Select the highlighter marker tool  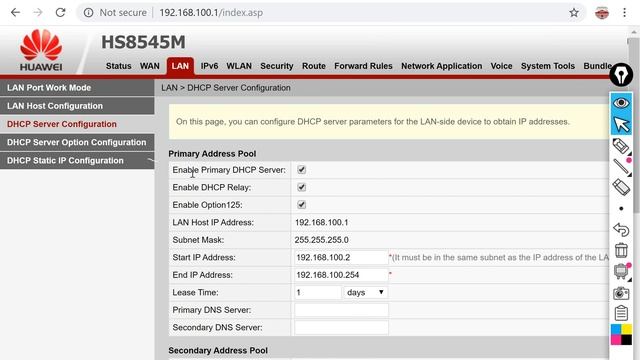(x=621, y=146)
